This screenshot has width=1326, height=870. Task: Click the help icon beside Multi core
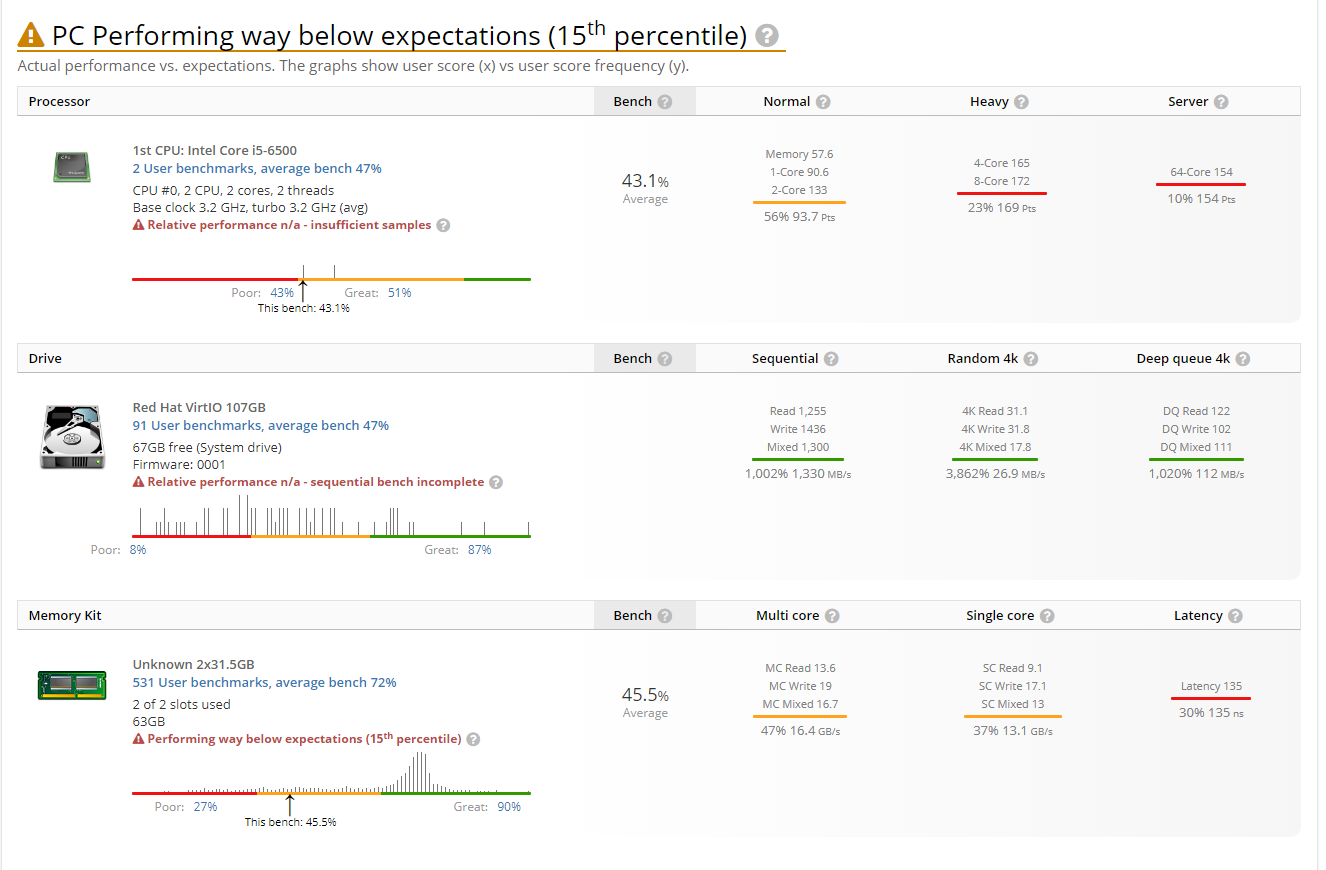832,616
